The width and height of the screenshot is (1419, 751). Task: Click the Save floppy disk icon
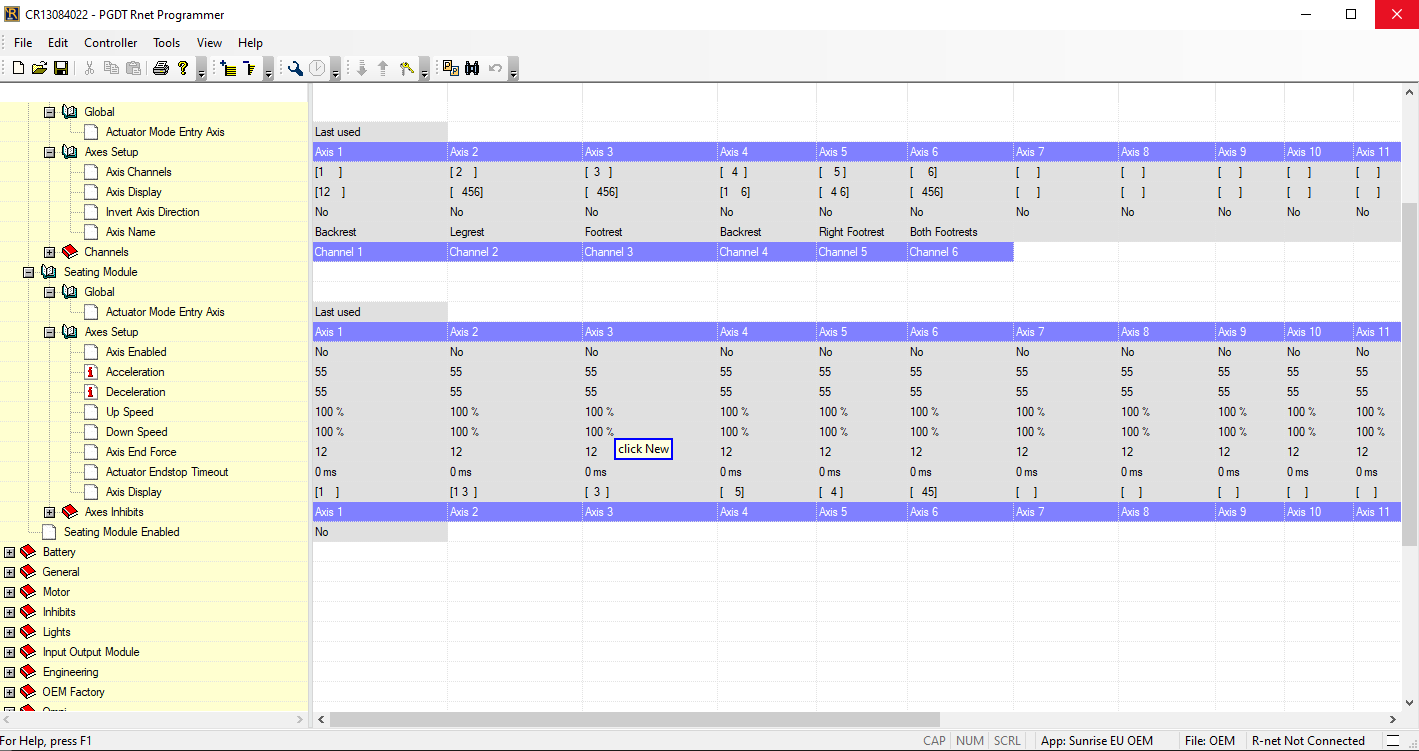(61, 68)
